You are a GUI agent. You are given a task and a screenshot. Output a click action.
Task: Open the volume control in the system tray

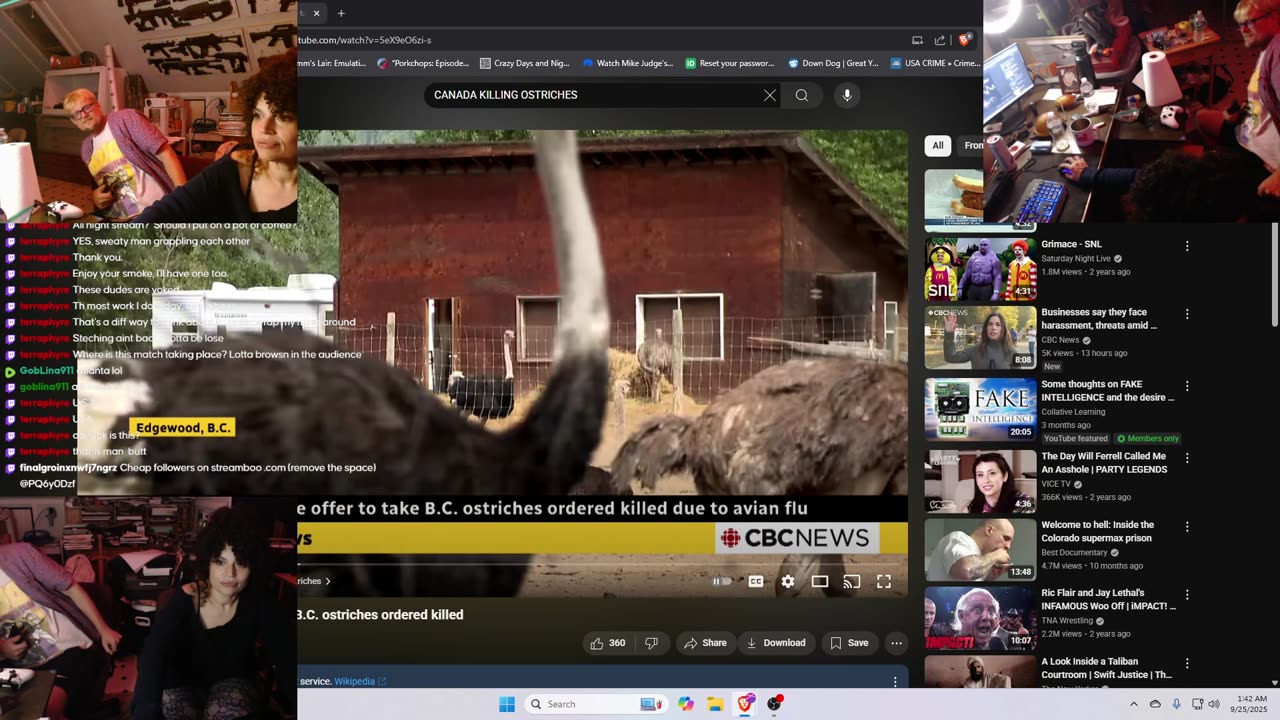click(1214, 704)
